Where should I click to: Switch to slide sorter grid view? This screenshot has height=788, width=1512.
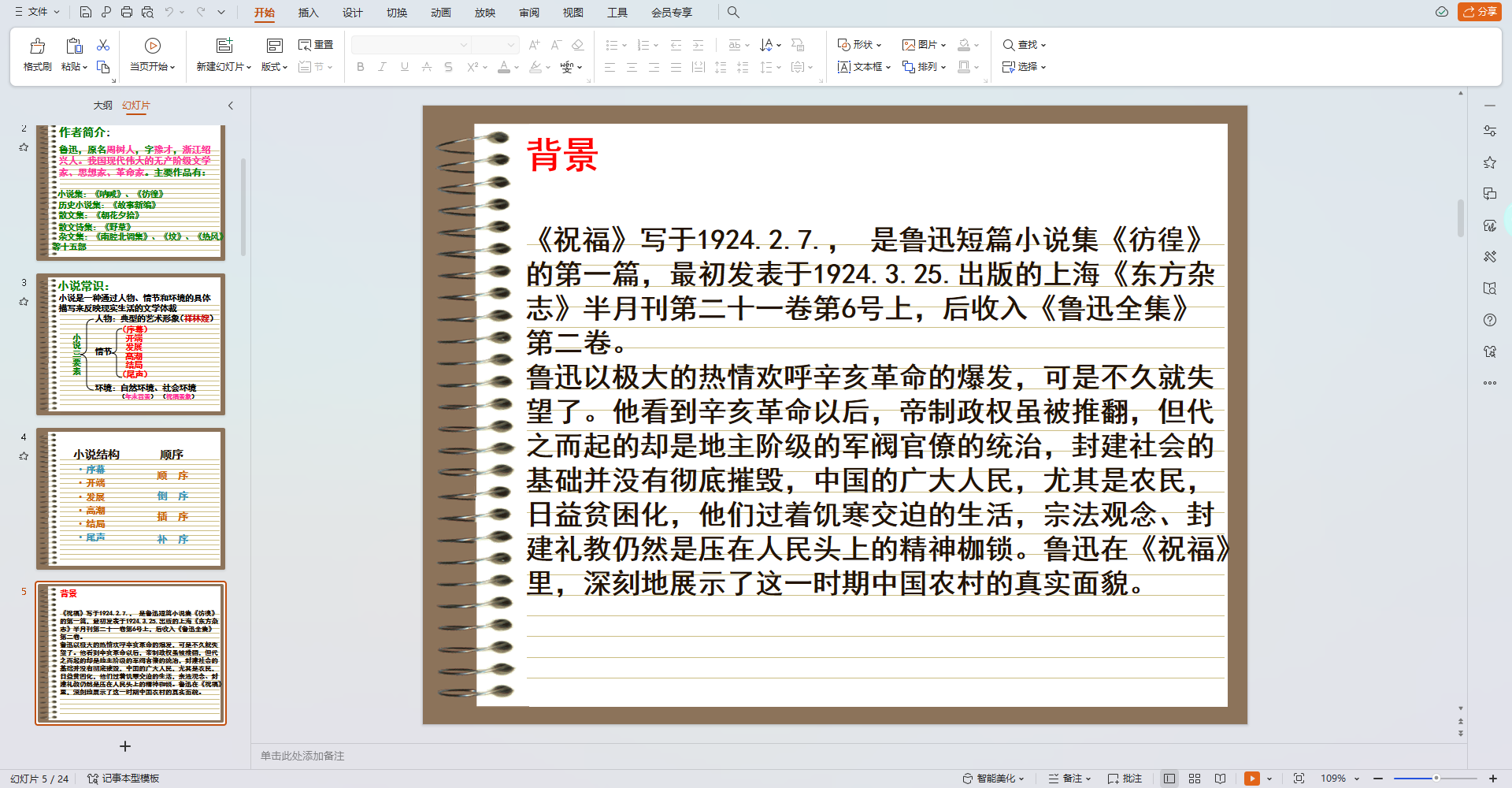(x=1195, y=779)
